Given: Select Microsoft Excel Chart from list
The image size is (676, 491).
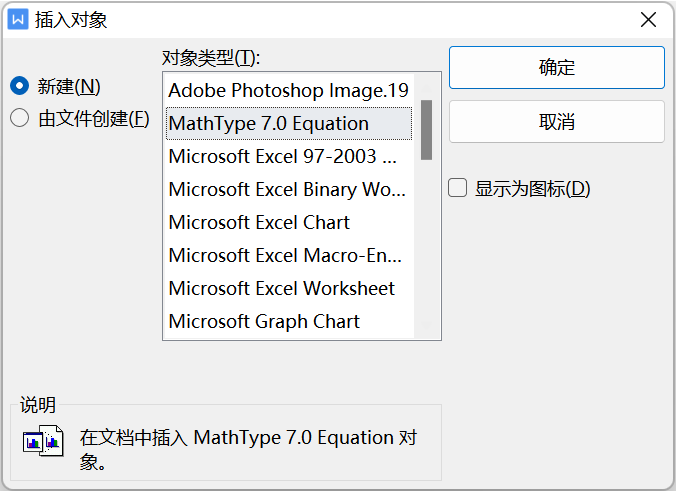Looking at the screenshot, I should pyautogui.click(x=288, y=222).
